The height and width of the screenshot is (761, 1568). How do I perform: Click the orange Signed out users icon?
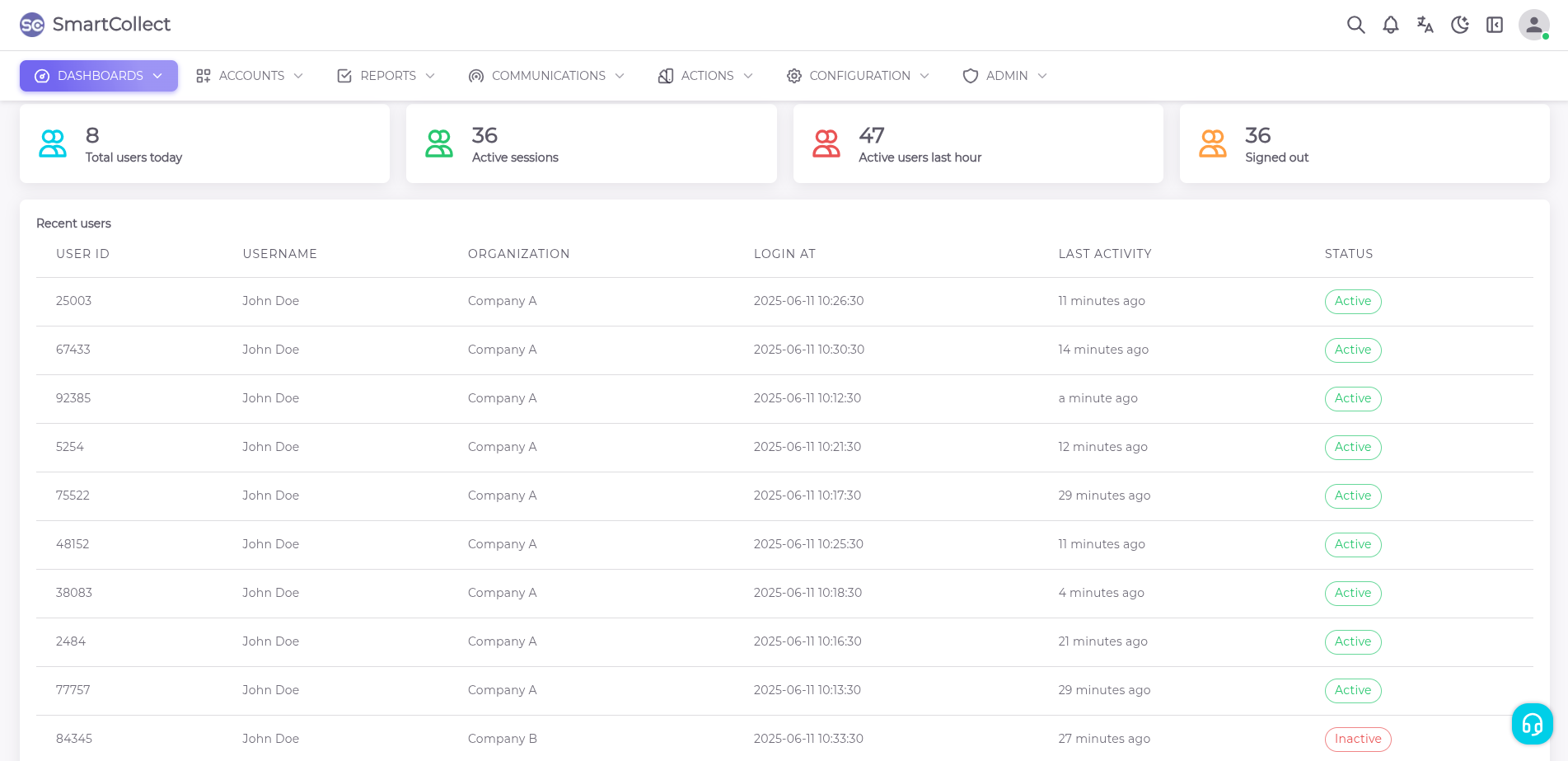(x=1213, y=143)
